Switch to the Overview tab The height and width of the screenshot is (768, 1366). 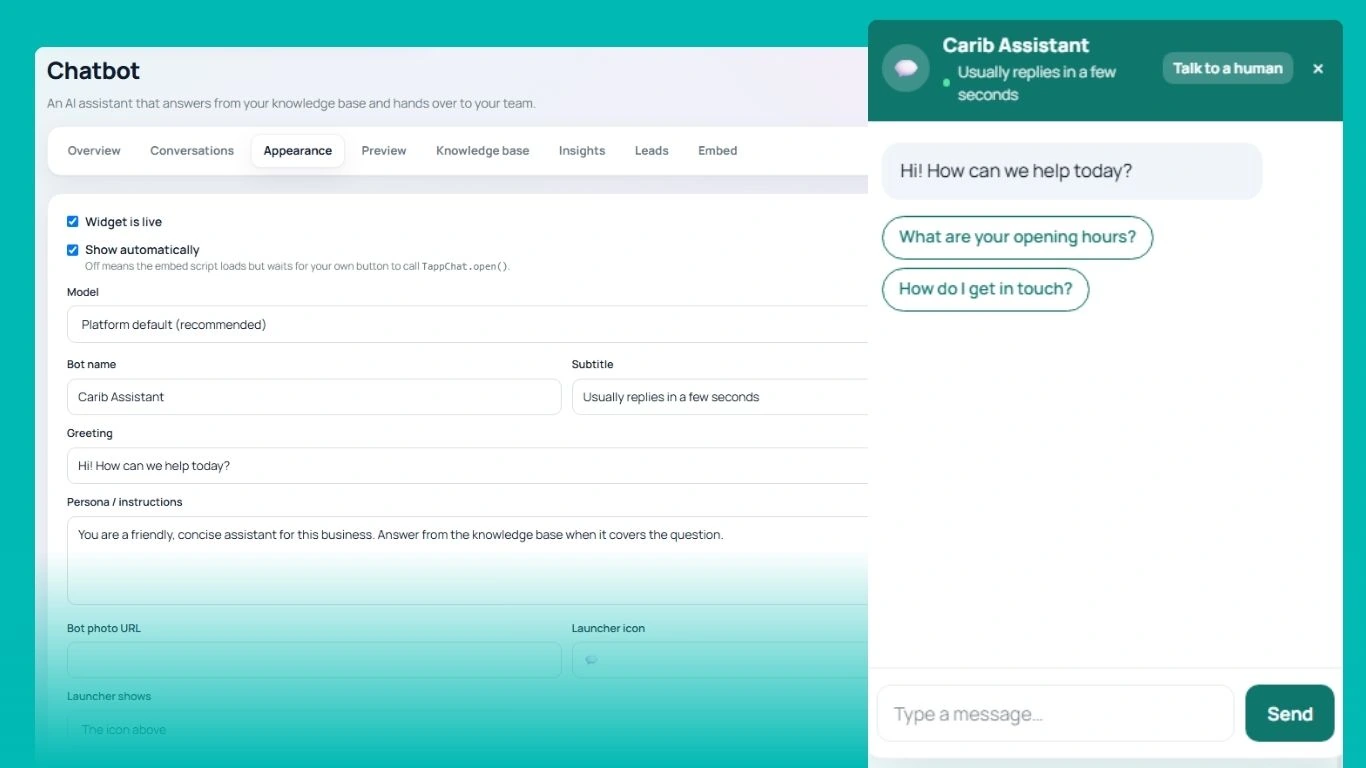94,151
